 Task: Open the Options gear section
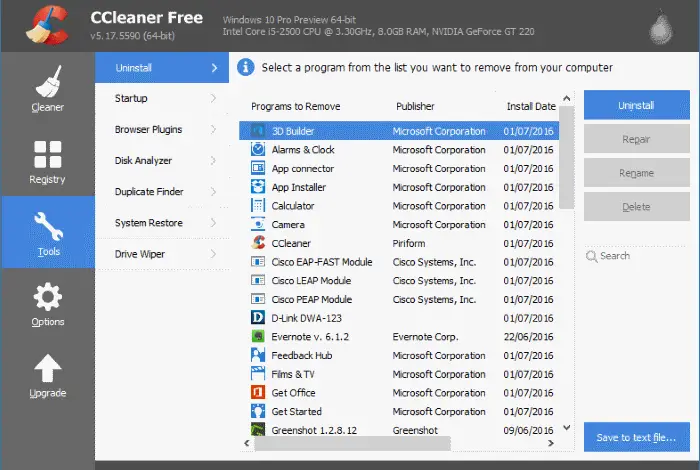[47, 304]
